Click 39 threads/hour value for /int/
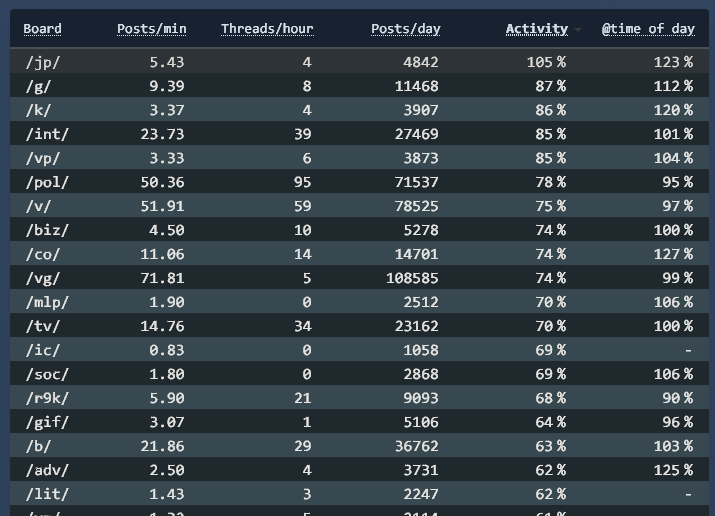Screen dimensions: 715x516 302,134
